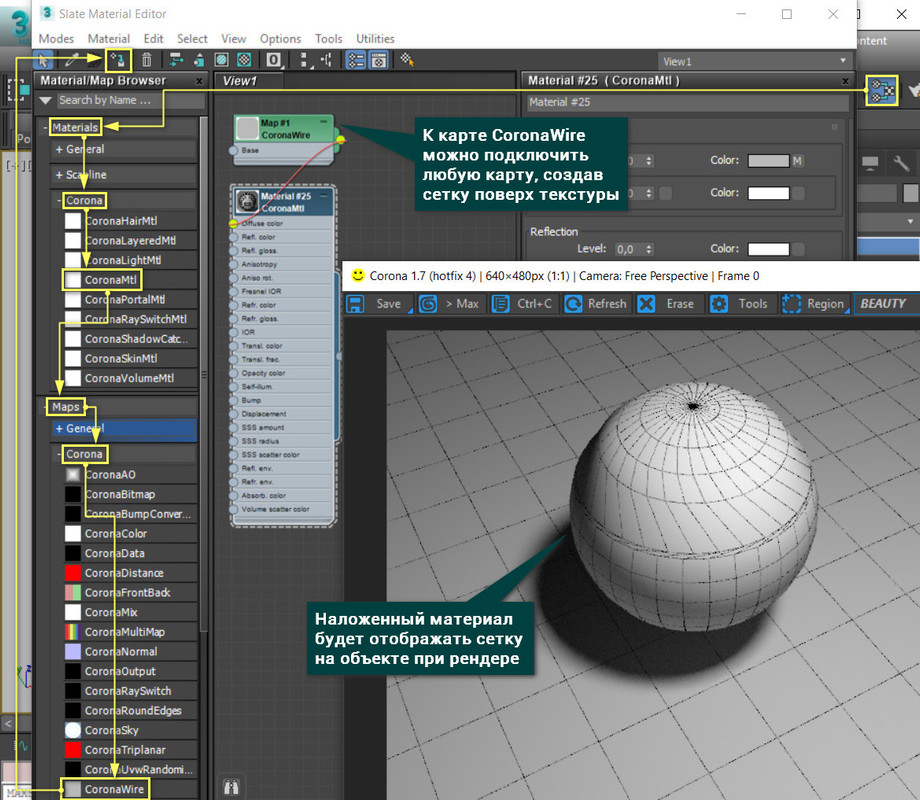Image resolution: width=920 pixels, height=800 pixels.
Task: Open Utilities wrench tab in 3ds Max
Action: (x=901, y=163)
